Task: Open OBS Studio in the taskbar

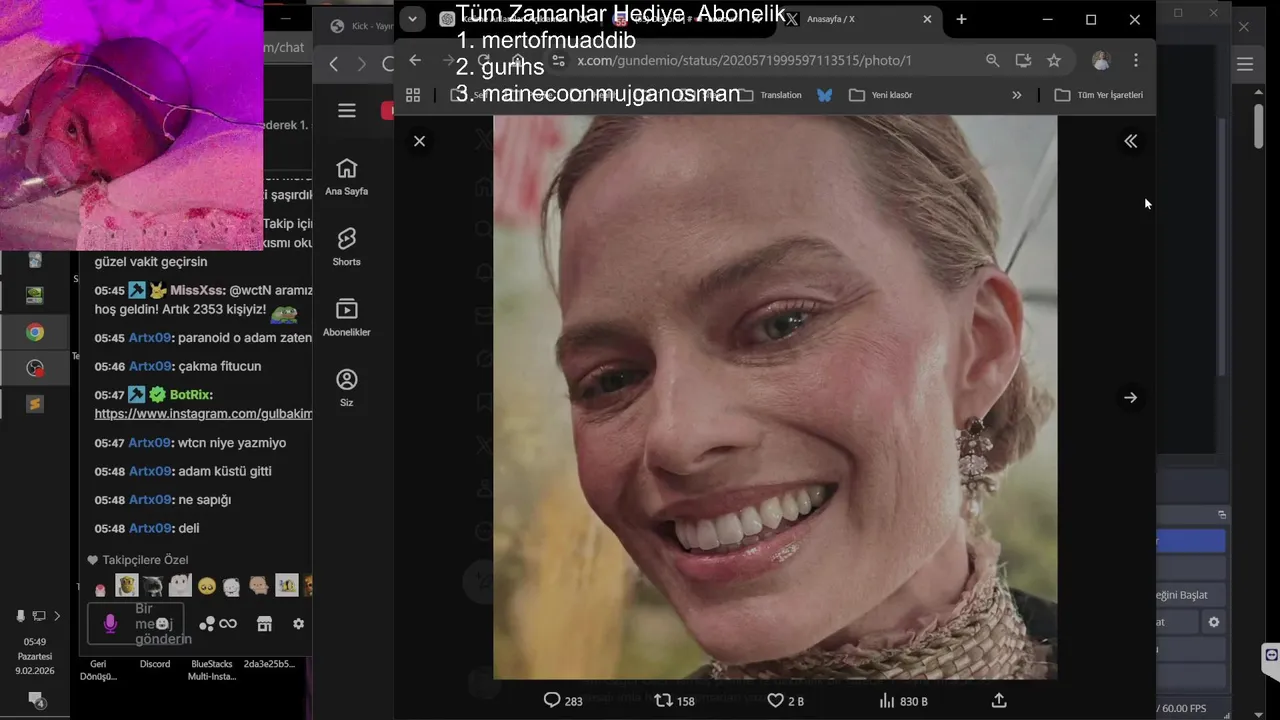Action: pos(35,368)
